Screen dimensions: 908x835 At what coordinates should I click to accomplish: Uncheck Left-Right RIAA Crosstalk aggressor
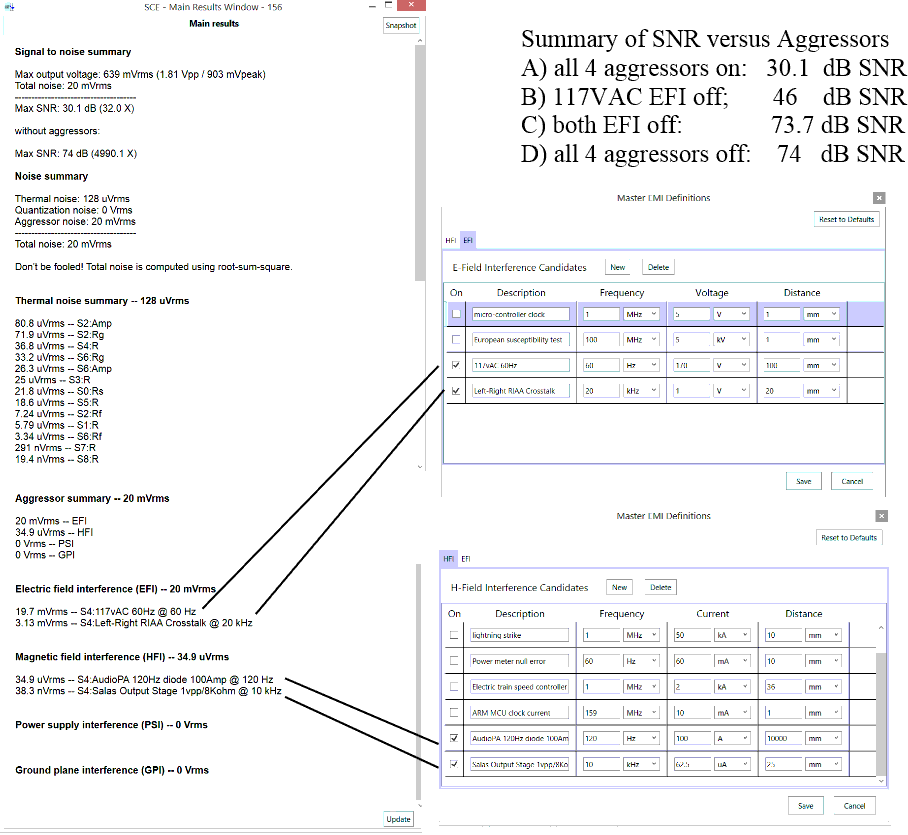[x=456, y=391]
